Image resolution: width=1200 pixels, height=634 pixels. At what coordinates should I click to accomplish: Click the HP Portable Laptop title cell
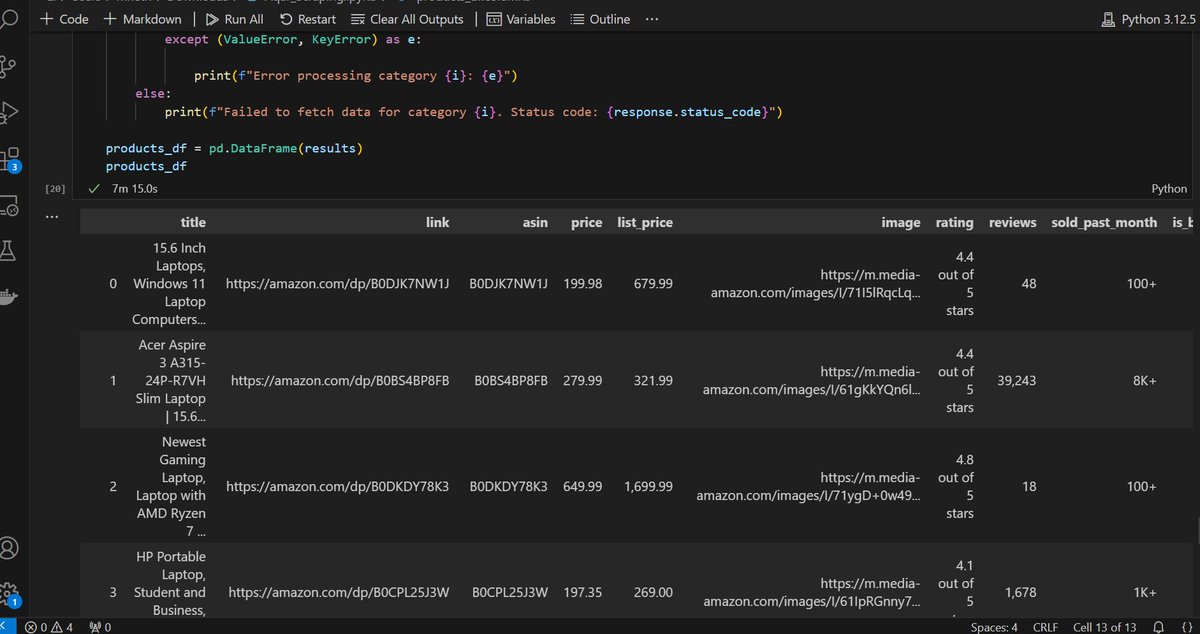170,584
